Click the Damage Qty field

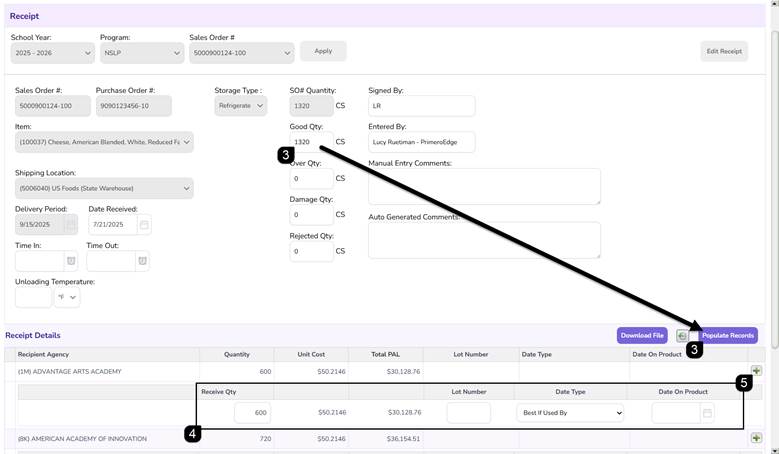[312, 215]
